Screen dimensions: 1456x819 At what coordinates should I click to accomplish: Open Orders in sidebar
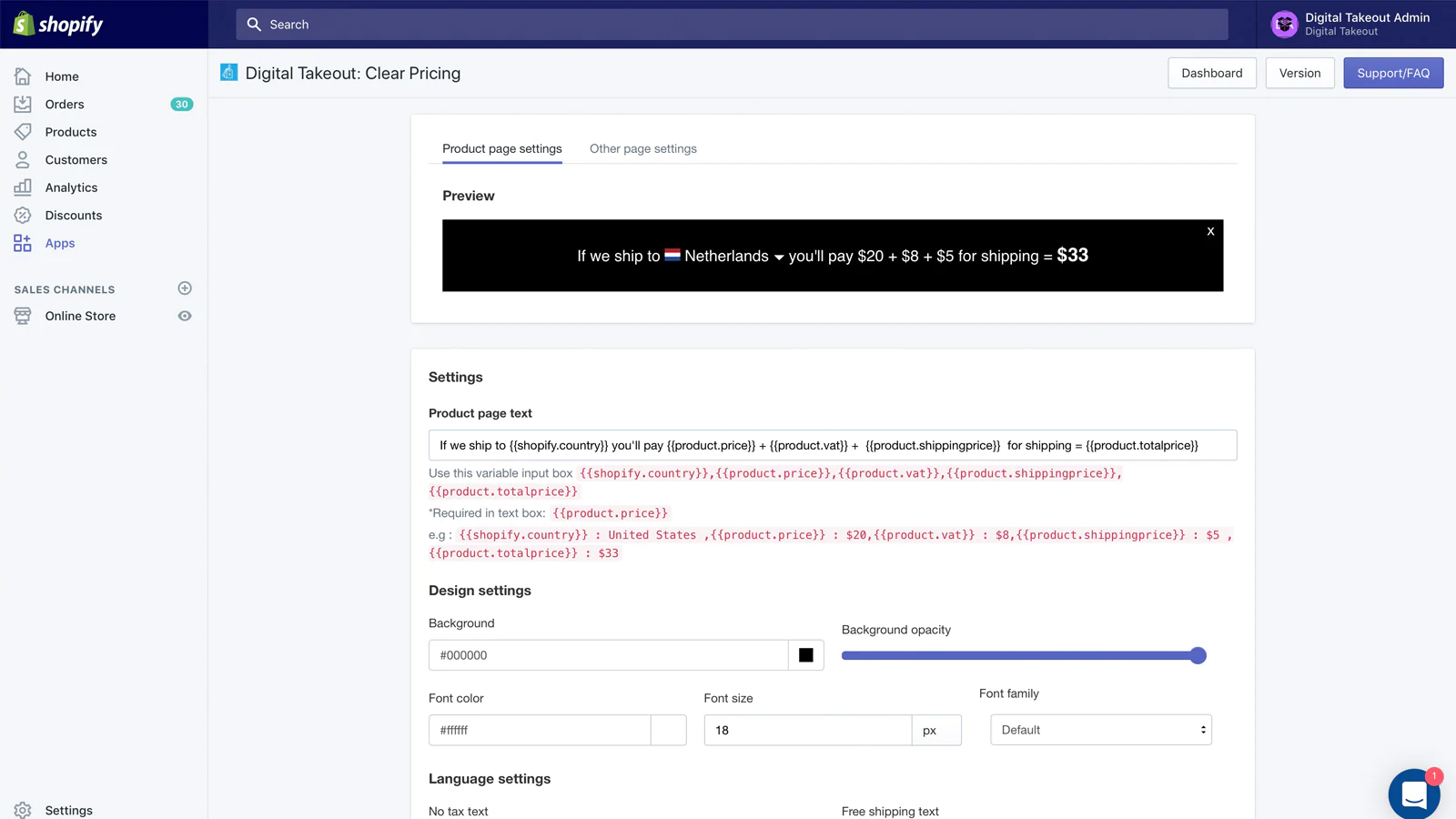point(65,104)
